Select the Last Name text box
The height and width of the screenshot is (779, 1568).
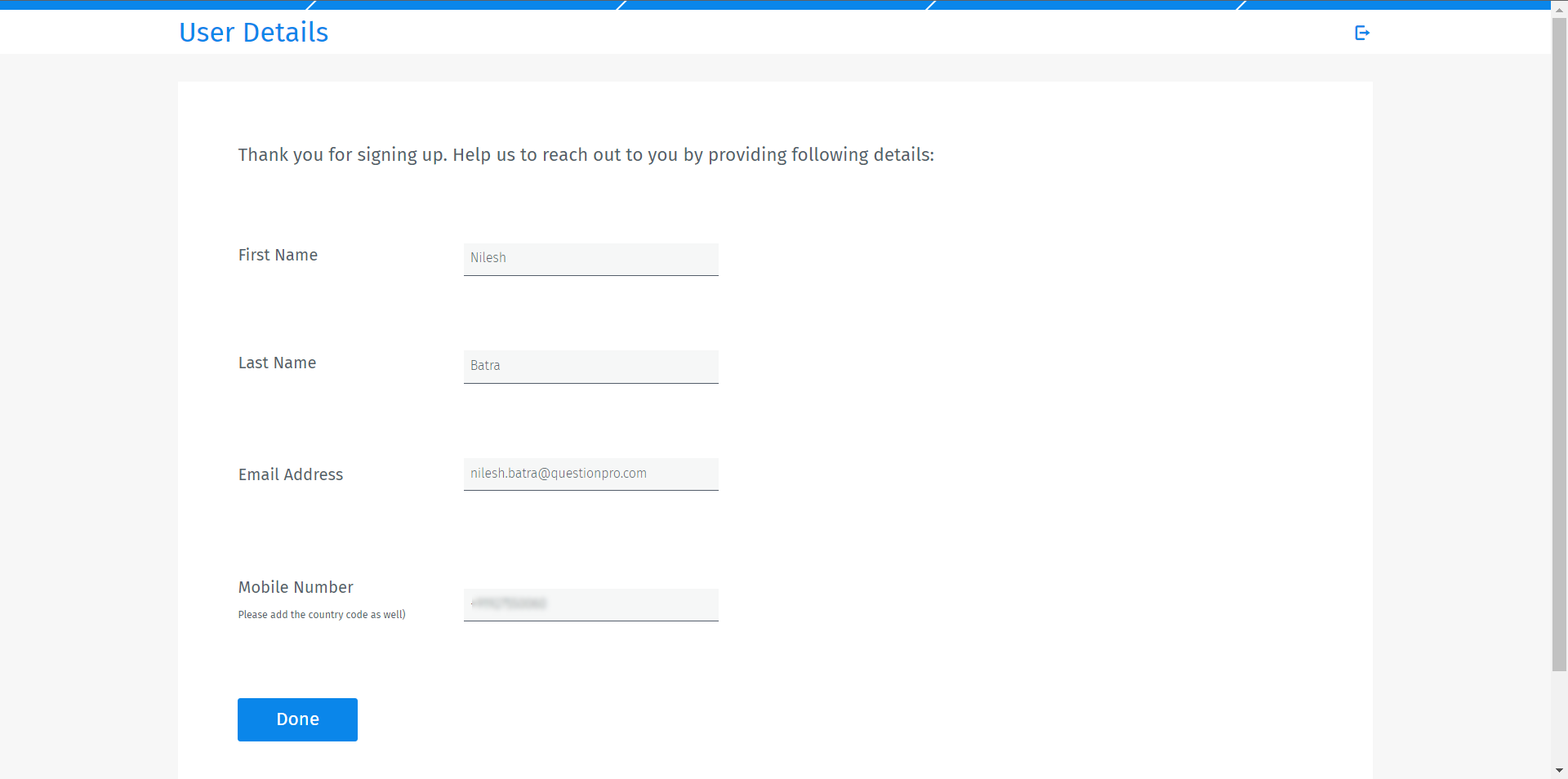tap(590, 367)
